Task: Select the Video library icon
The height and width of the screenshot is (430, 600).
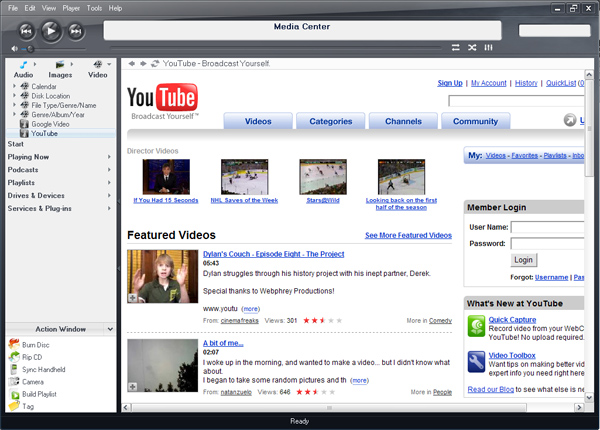Action: 98,65
